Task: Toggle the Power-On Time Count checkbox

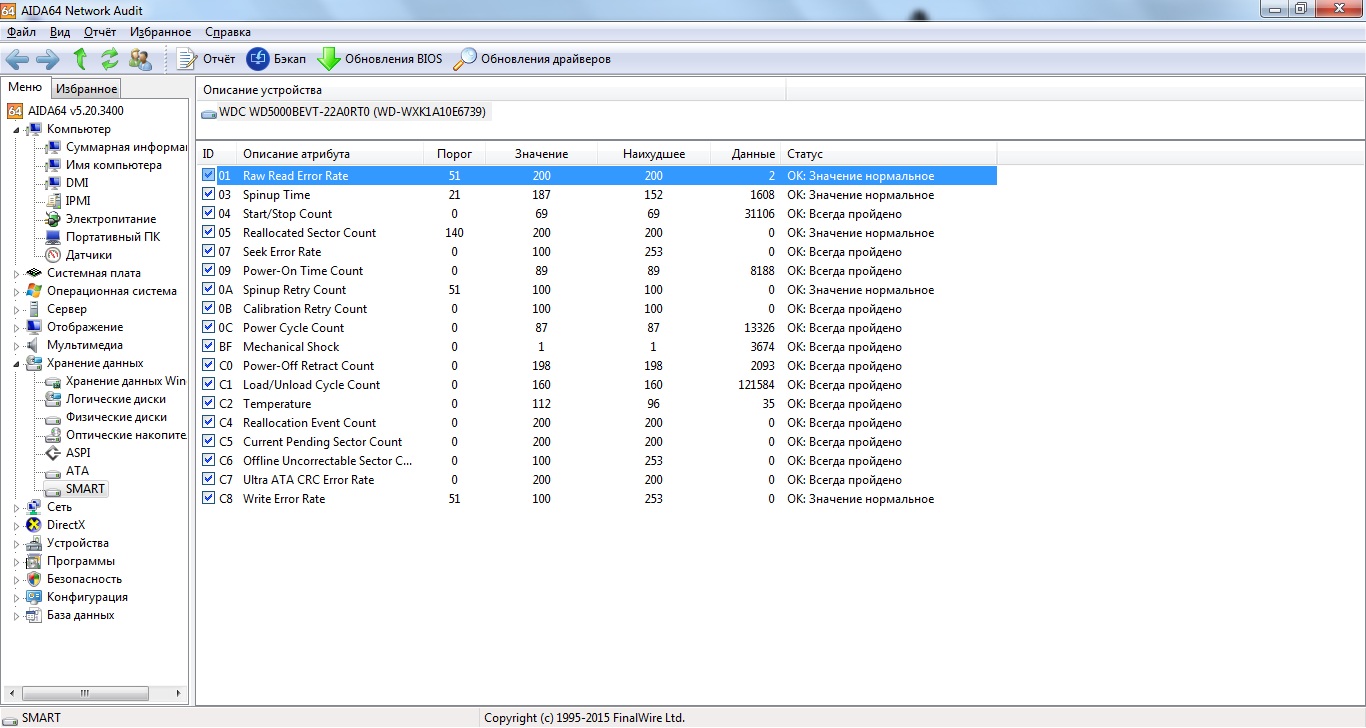Action: click(x=208, y=270)
